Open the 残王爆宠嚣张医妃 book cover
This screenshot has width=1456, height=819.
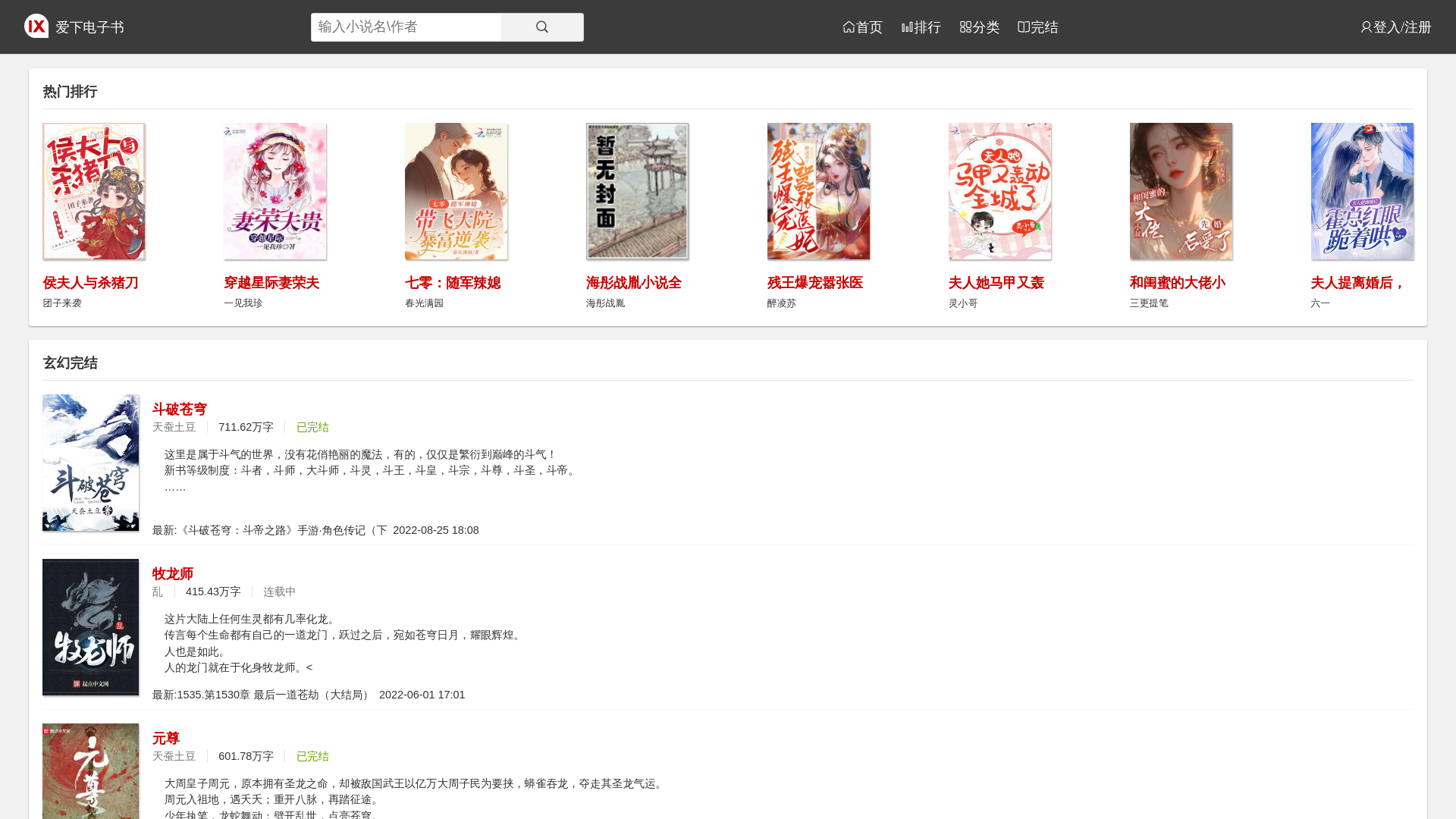819,191
